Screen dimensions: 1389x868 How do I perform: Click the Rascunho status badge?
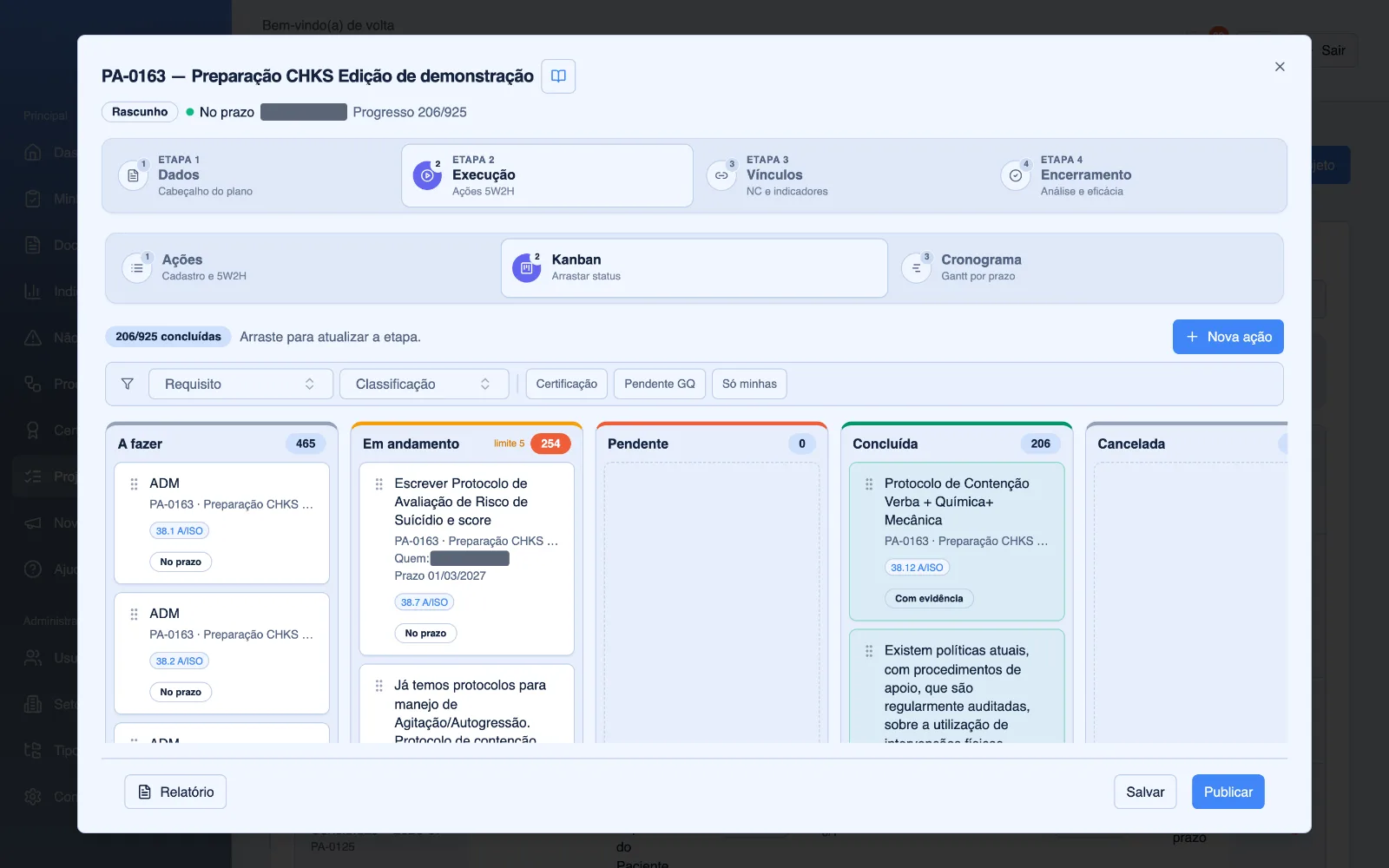(x=140, y=112)
